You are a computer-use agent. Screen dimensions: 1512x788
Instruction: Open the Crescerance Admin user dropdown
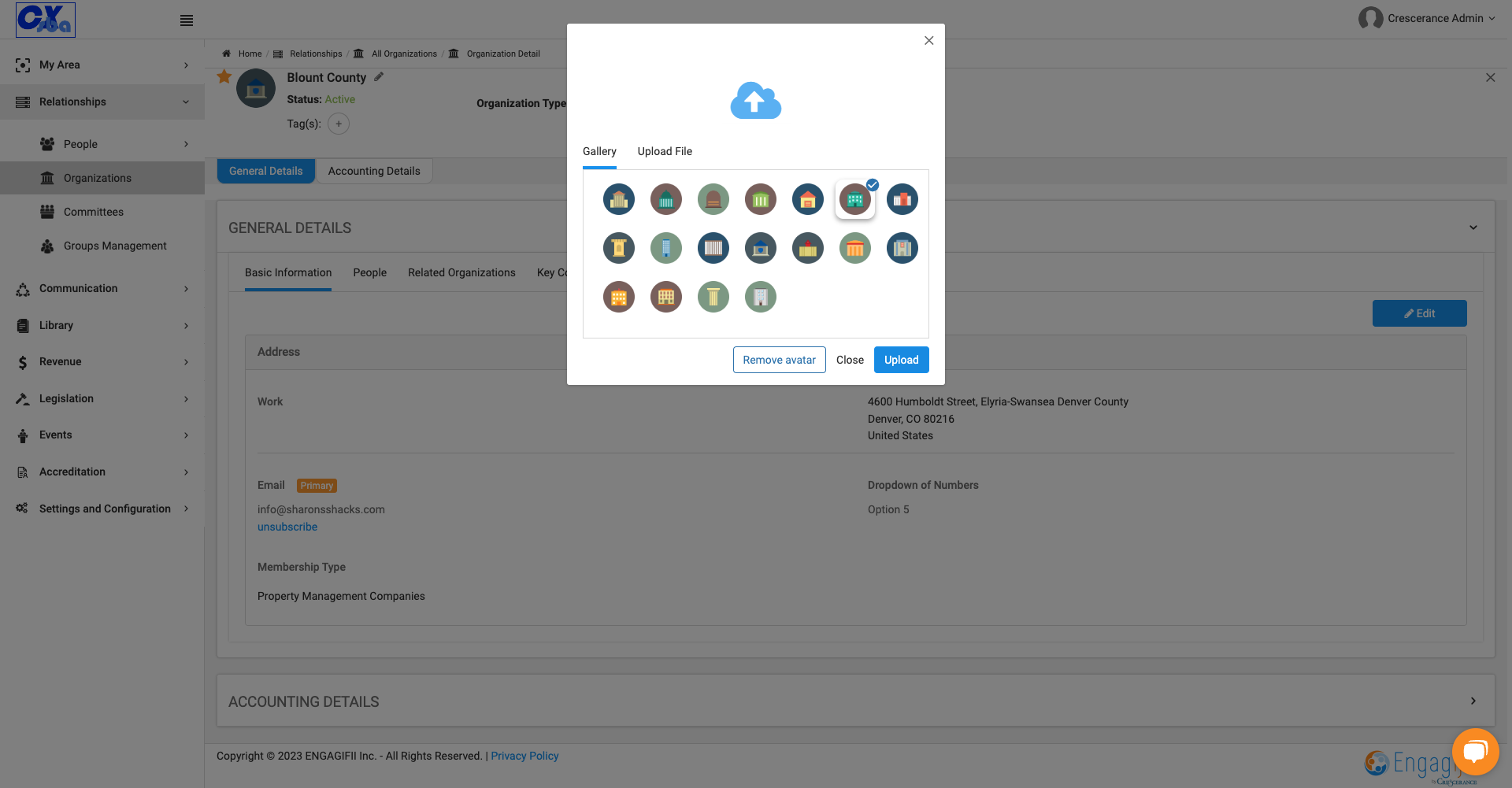coord(1427,18)
